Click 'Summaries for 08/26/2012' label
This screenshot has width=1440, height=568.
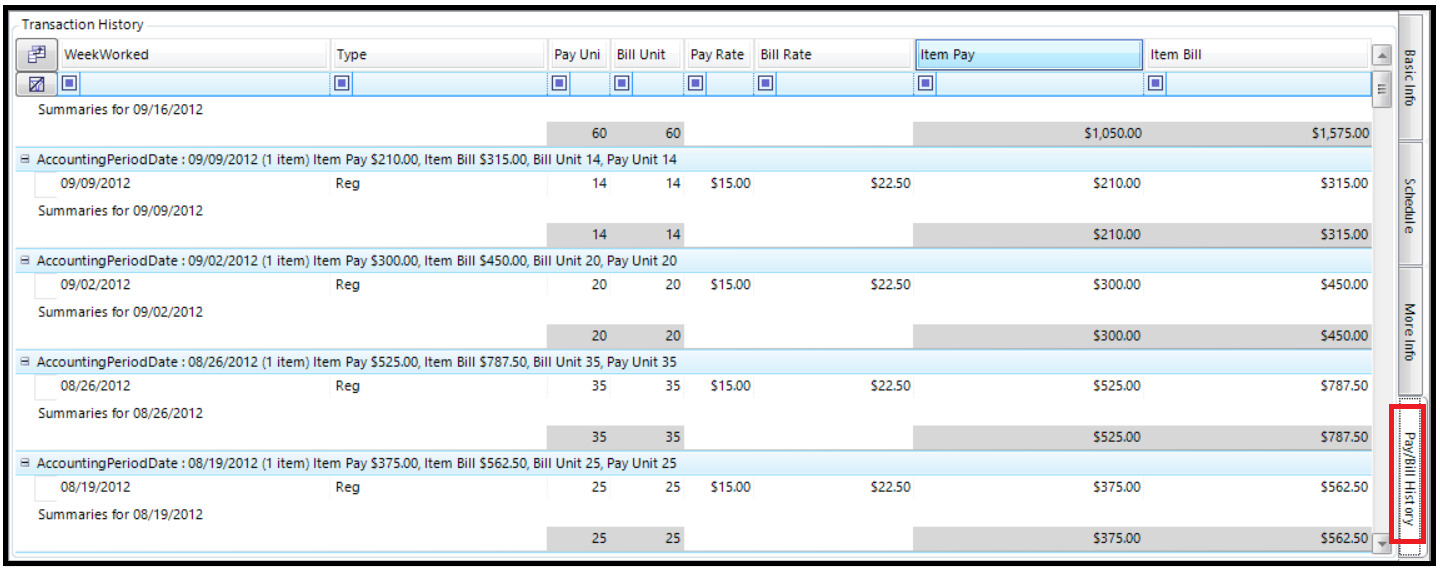pos(120,413)
